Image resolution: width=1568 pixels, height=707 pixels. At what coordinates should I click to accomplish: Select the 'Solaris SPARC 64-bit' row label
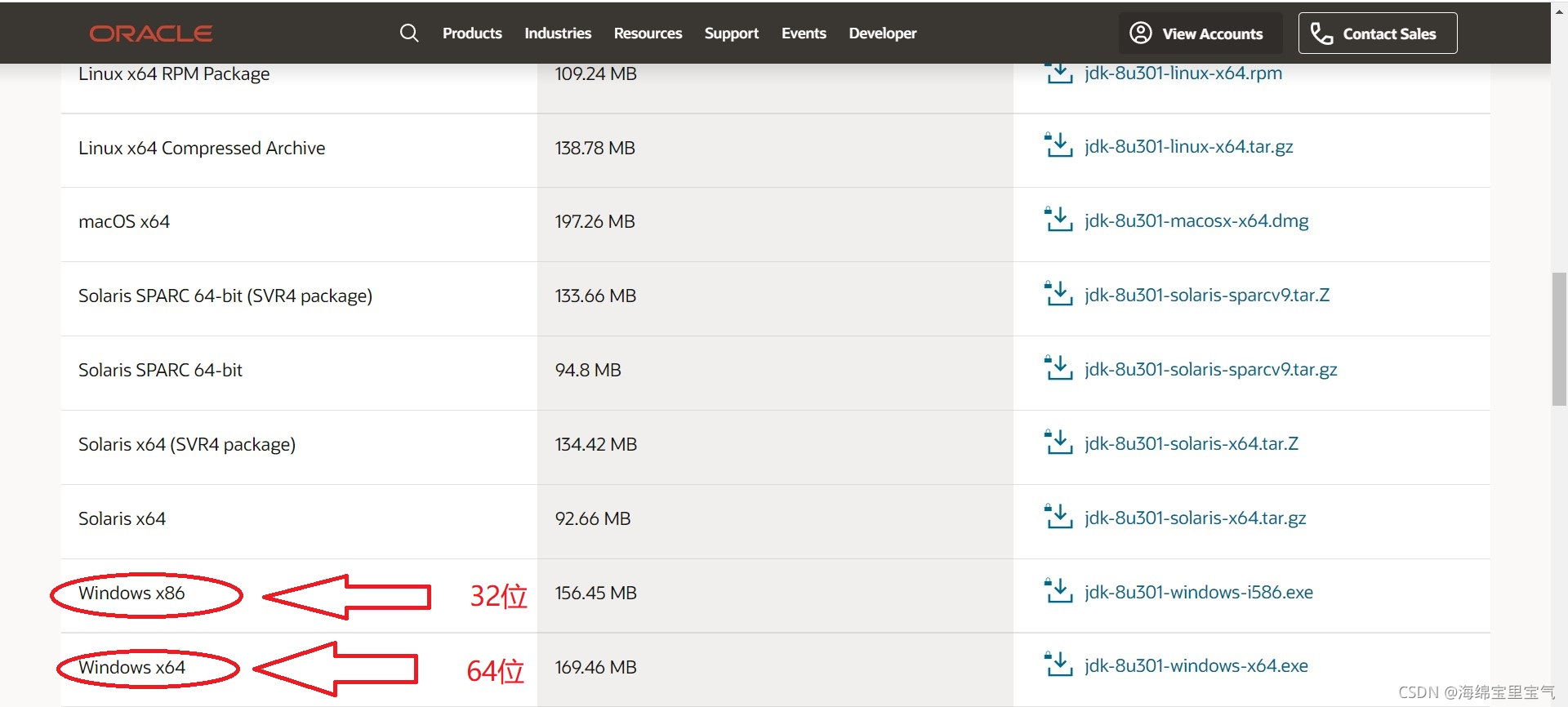pos(160,370)
